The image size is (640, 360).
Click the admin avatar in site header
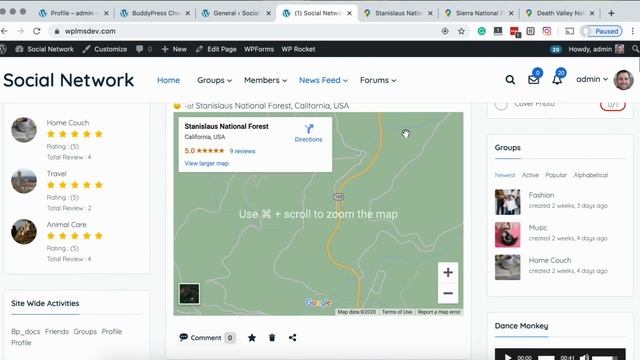point(623,80)
